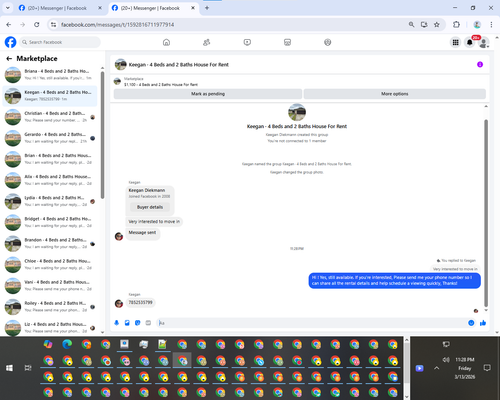Open Microsoft Edge from taskbar
This screenshot has height=400, width=500.
tap(67, 344)
